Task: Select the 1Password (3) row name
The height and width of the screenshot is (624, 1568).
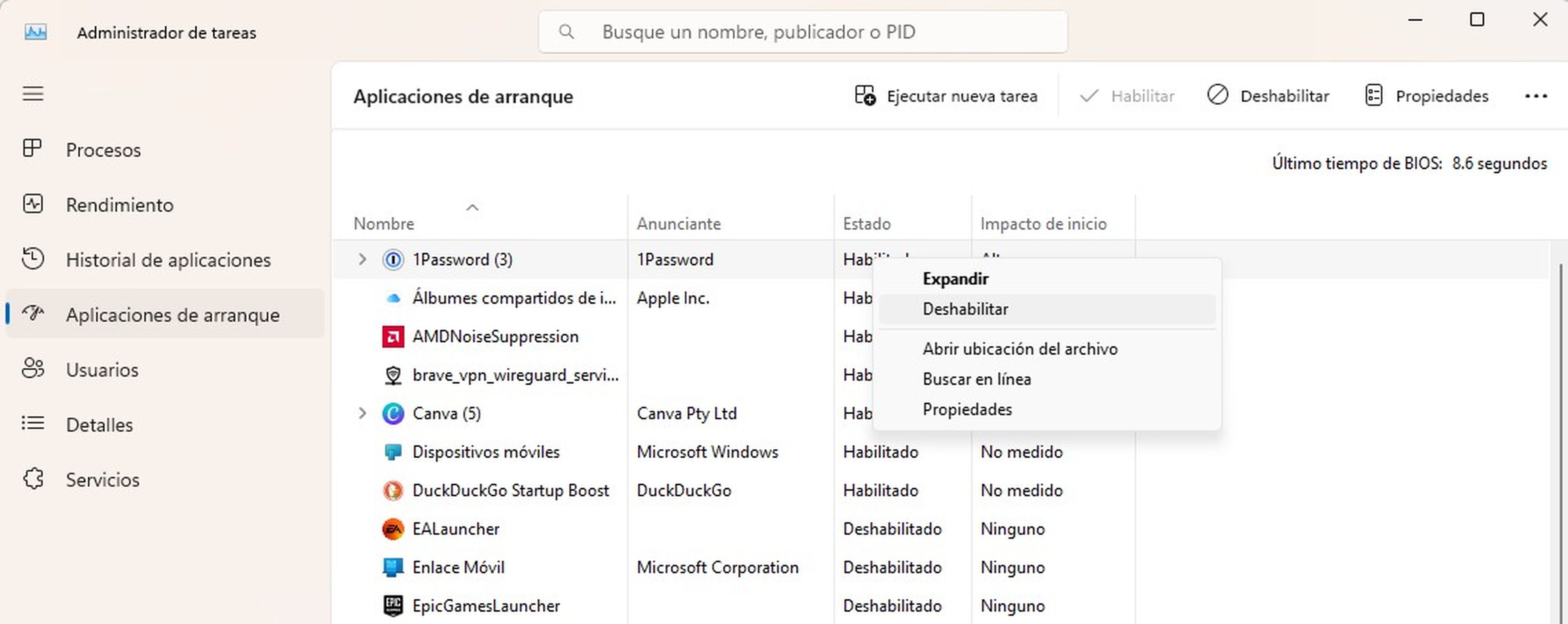Action: pyautogui.click(x=462, y=260)
